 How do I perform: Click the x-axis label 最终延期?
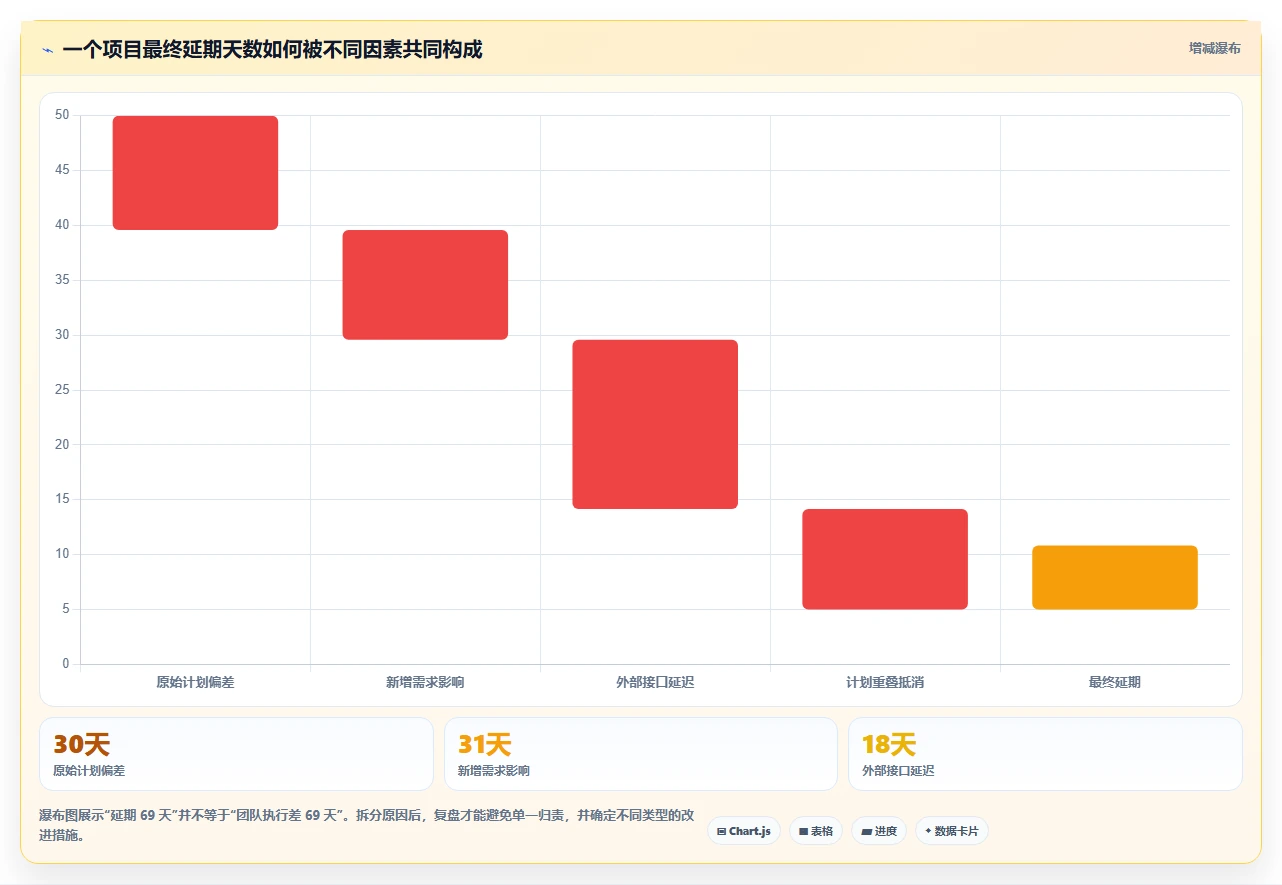tap(1115, 682)
